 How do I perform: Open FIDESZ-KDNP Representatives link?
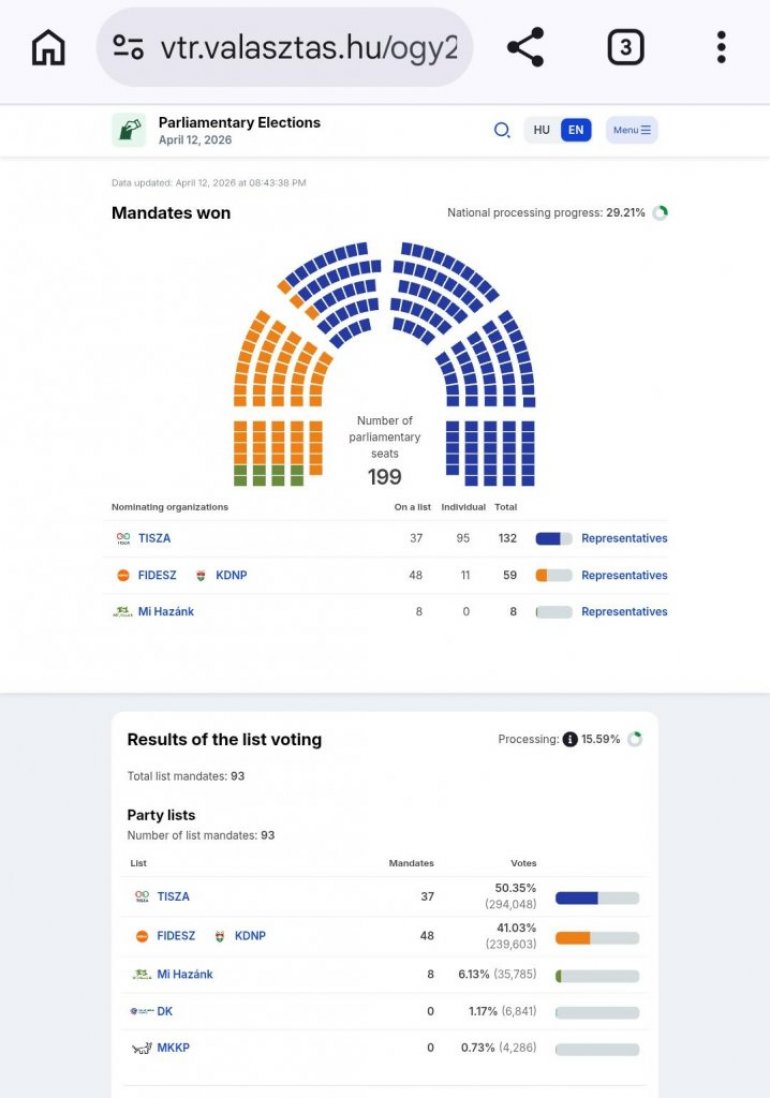point(624,575)
